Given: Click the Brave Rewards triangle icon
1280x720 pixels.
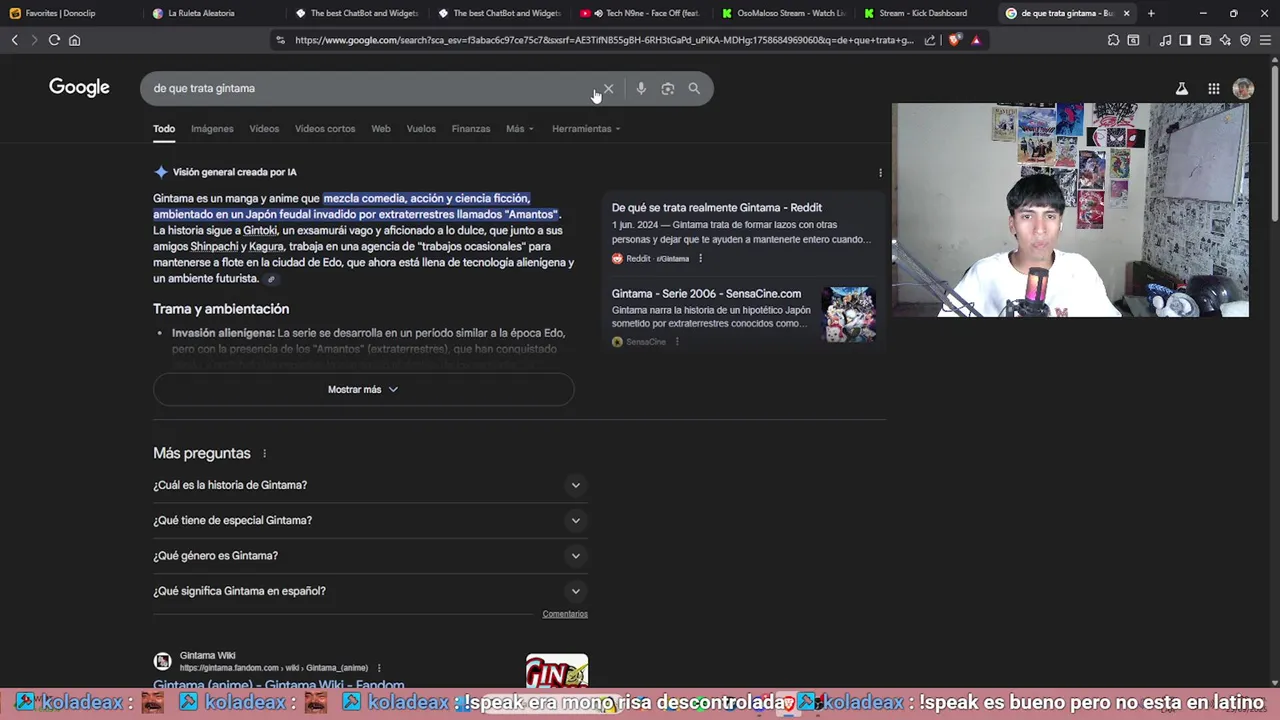Looking at the screenshot, I should (976, 40).
